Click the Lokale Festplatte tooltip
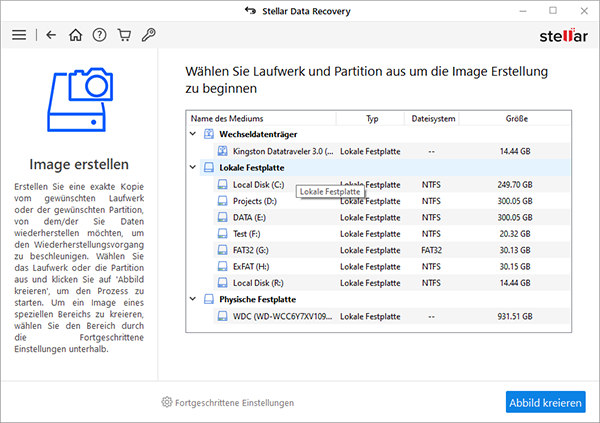Viewport: 600px width, 423px height. (330, 192)
